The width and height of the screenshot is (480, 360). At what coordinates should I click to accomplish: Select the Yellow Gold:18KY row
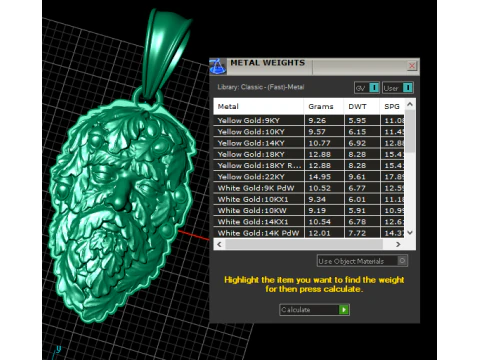tap(309, 154)
